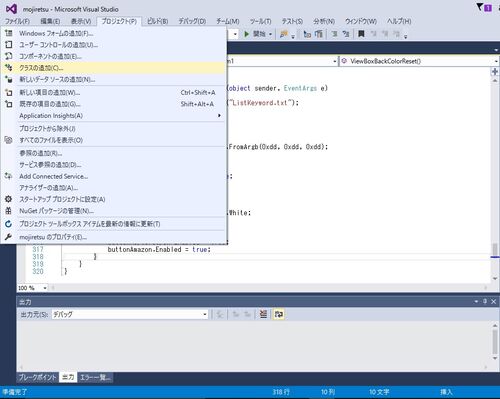Click the bookmark toggle toolbar icon
Viewport: 500px width, 399px height.
(361, 34)
